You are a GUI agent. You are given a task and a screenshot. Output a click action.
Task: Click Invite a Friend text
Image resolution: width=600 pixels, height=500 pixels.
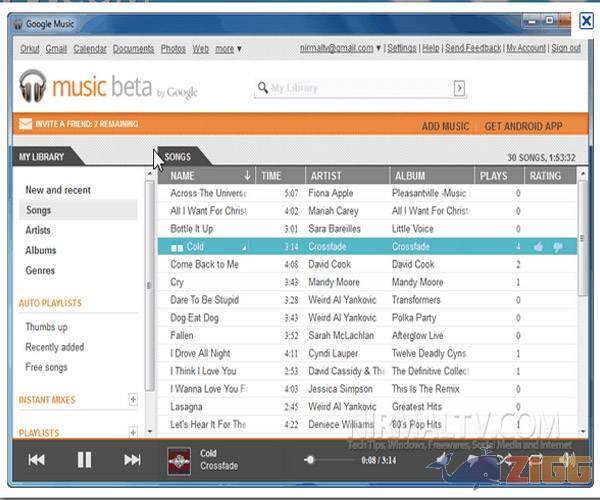click(x=86, y=124)
